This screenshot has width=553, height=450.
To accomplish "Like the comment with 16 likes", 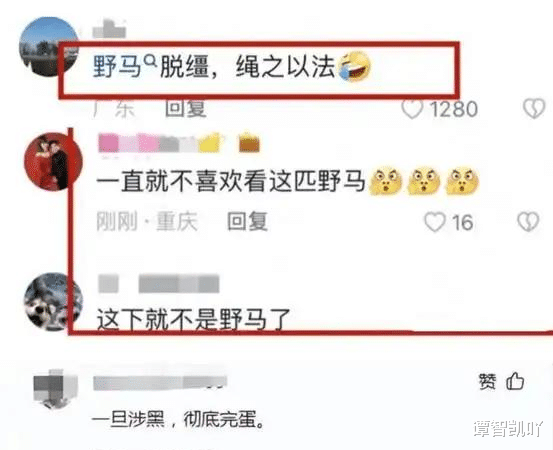I will 434,222.
